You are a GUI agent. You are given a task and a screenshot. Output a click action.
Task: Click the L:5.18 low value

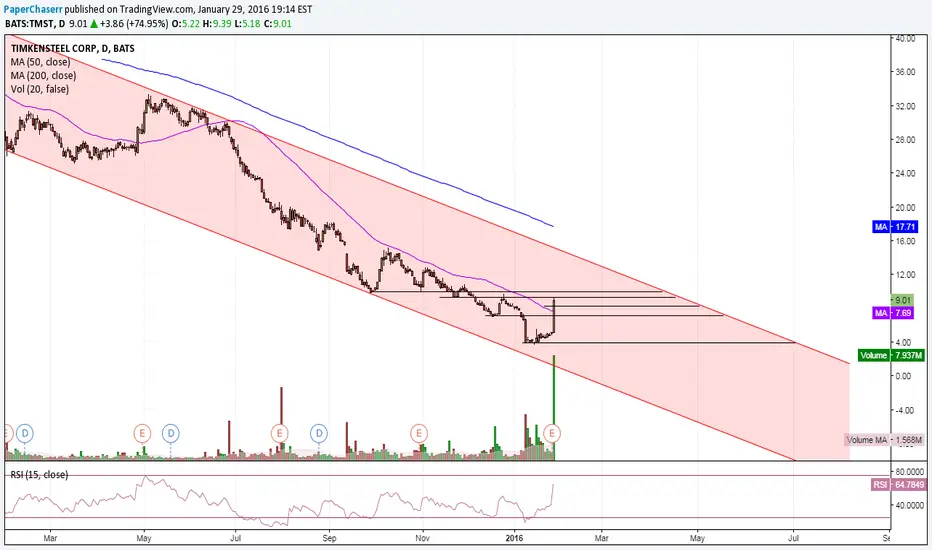pyautogui.click(x=247, y=24)
